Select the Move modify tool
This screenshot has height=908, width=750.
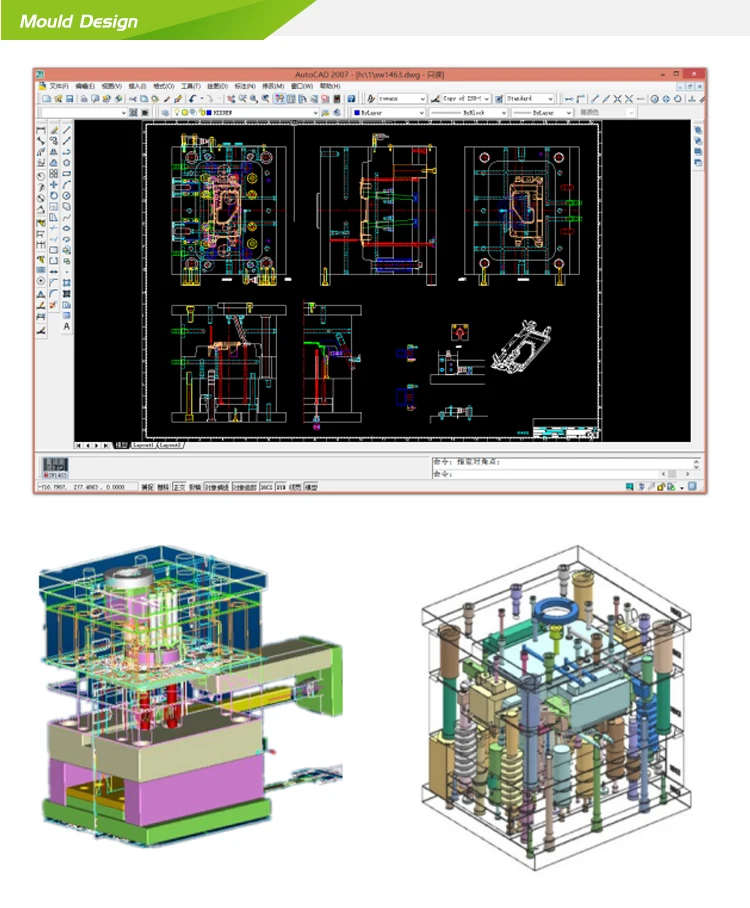click(54, 185)
